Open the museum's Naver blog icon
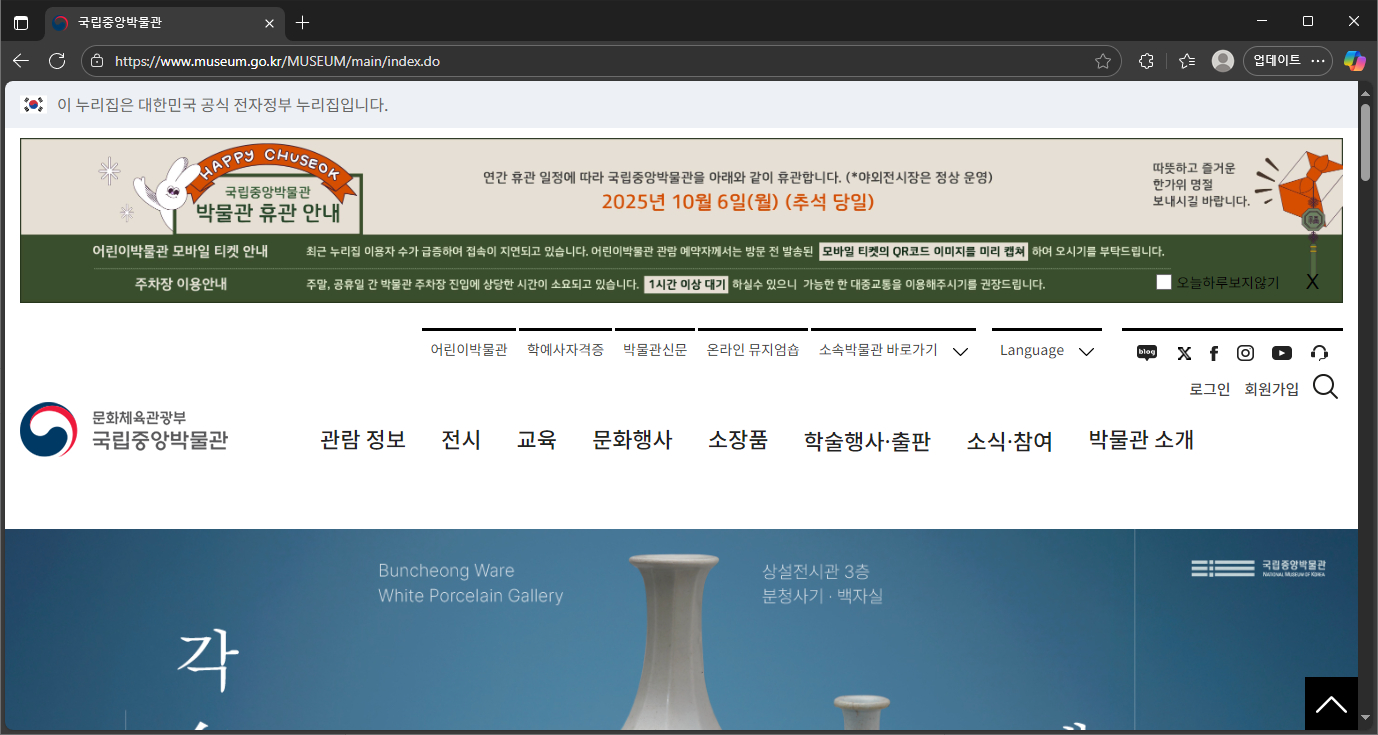The height and width of the screenshot is (735, 1378). coord(1147,353)
